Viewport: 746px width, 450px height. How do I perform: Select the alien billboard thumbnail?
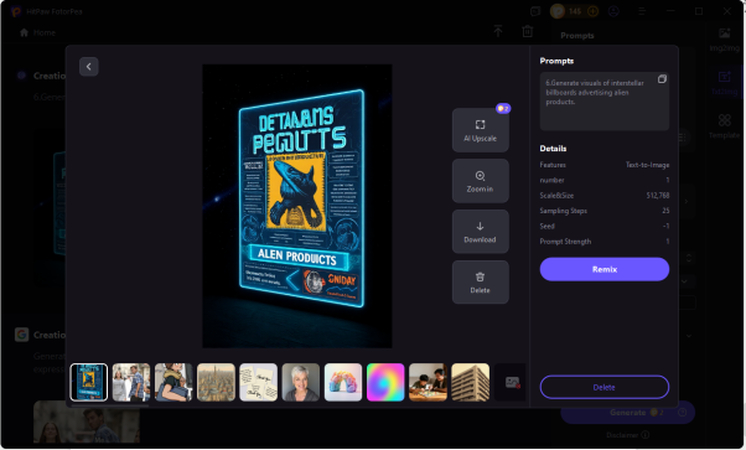[89, 382]
